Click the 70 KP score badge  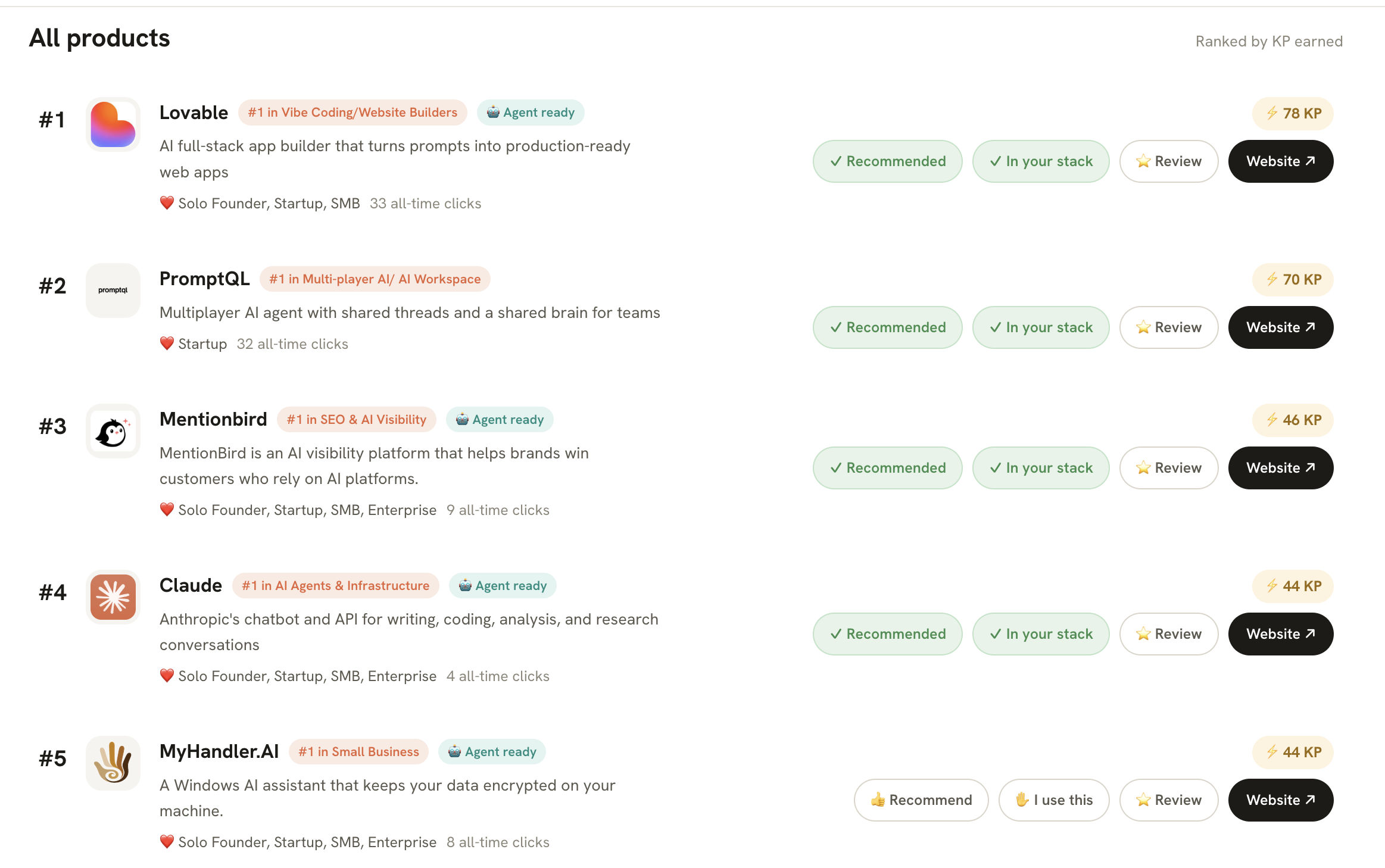[x=1293, y=279]
